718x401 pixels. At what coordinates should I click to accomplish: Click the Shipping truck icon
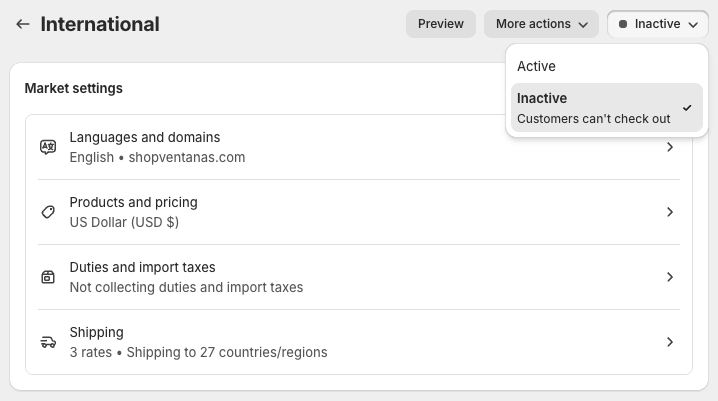tap(48, 342)
